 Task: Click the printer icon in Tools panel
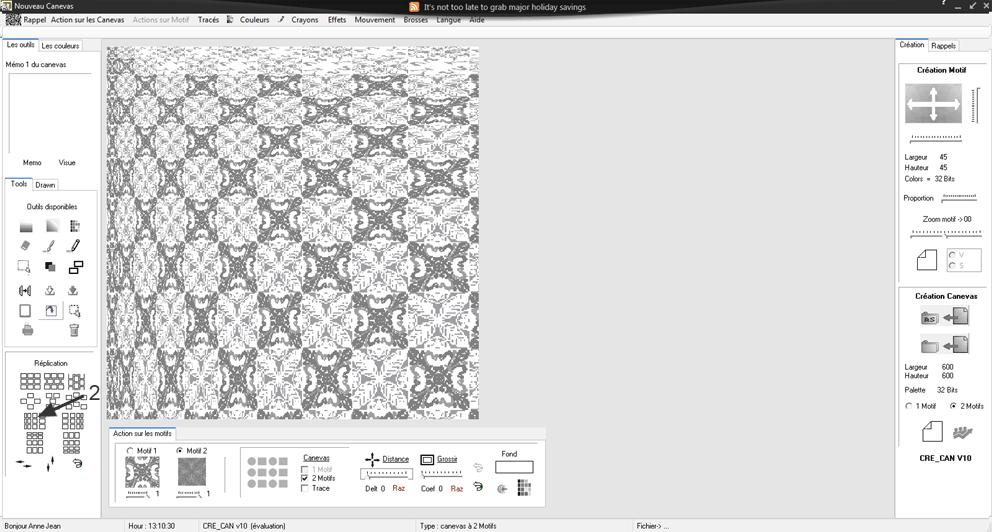pos(27,329)
